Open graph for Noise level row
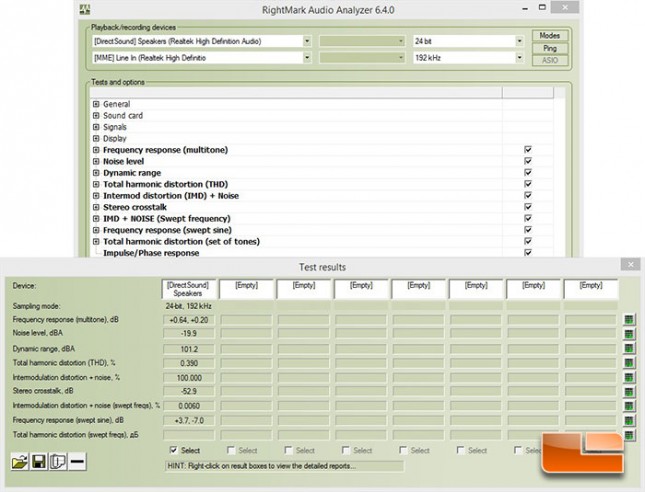Viewport: 645px width, 492px height. click(x=629, y=334)
